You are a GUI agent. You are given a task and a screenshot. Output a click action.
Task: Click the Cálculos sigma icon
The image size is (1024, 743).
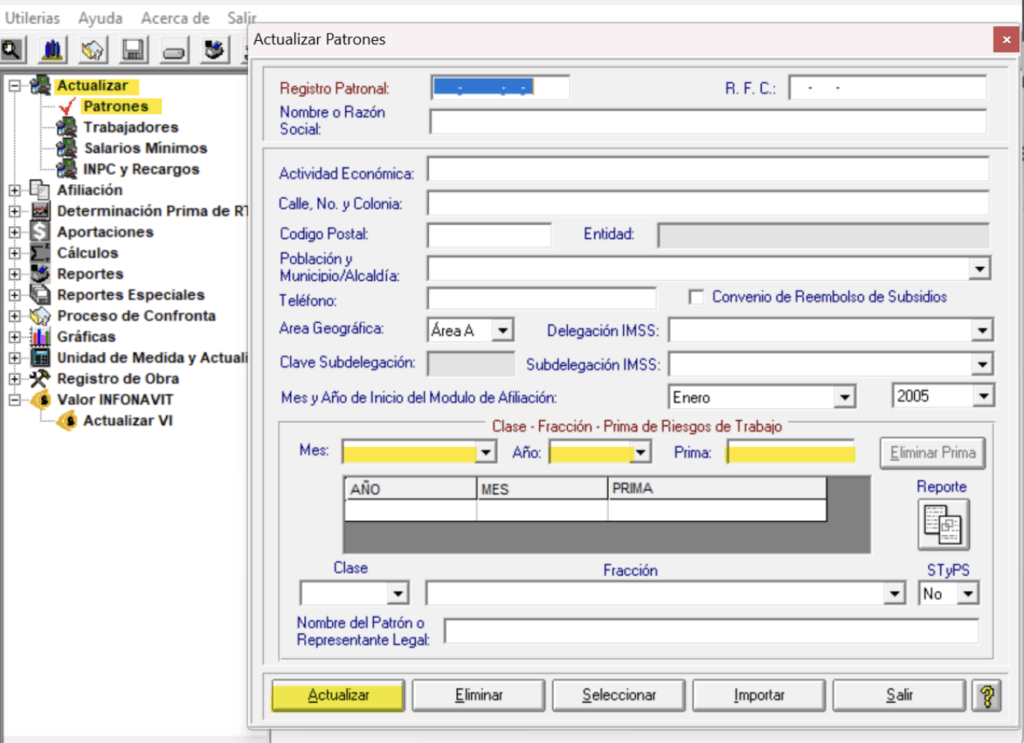tap(40, 253)
